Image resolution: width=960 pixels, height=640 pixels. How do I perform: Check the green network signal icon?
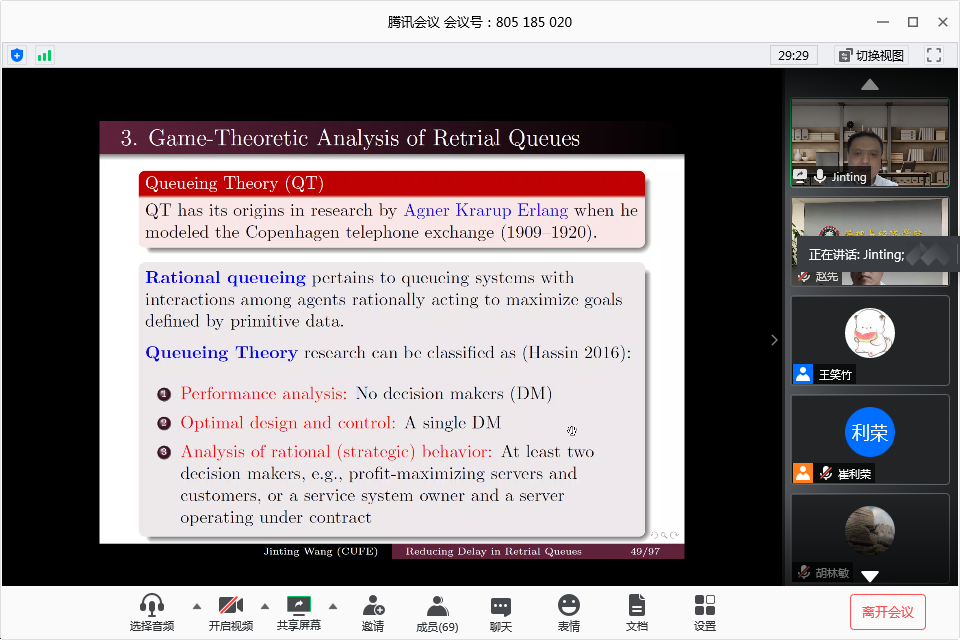point(44,56)
